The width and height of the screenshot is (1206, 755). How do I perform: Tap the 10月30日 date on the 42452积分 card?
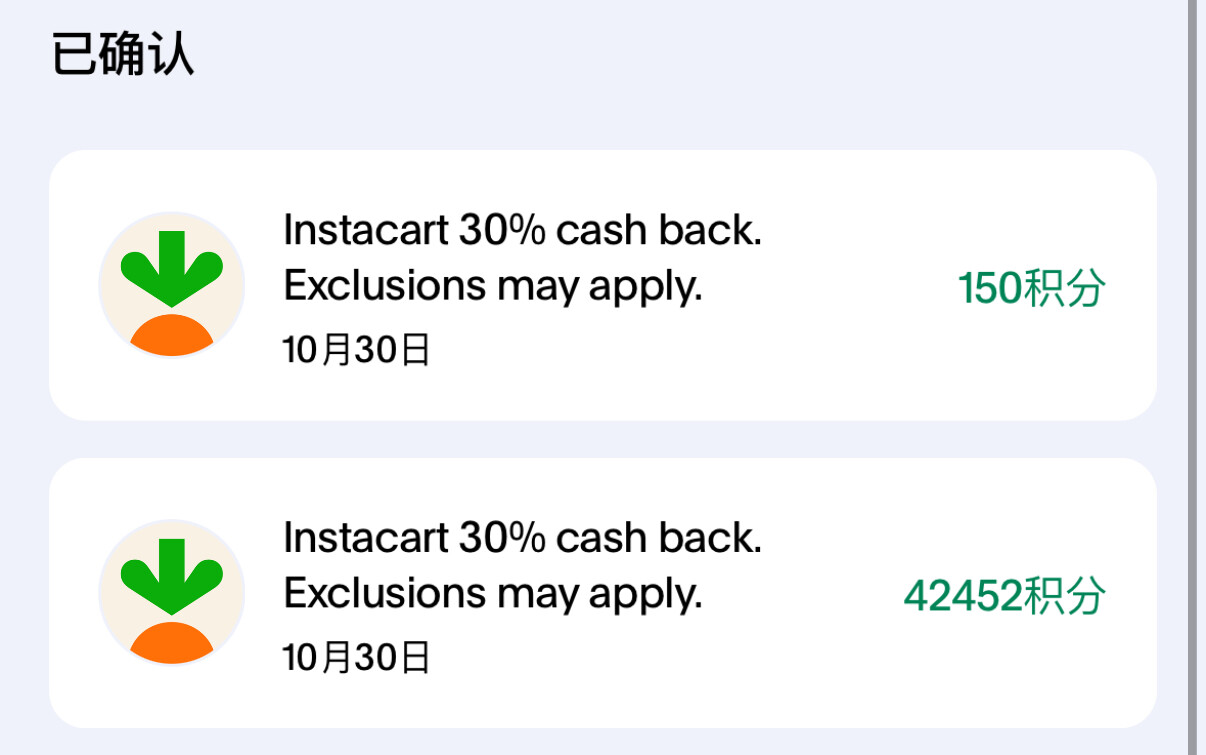coord(357,658)
